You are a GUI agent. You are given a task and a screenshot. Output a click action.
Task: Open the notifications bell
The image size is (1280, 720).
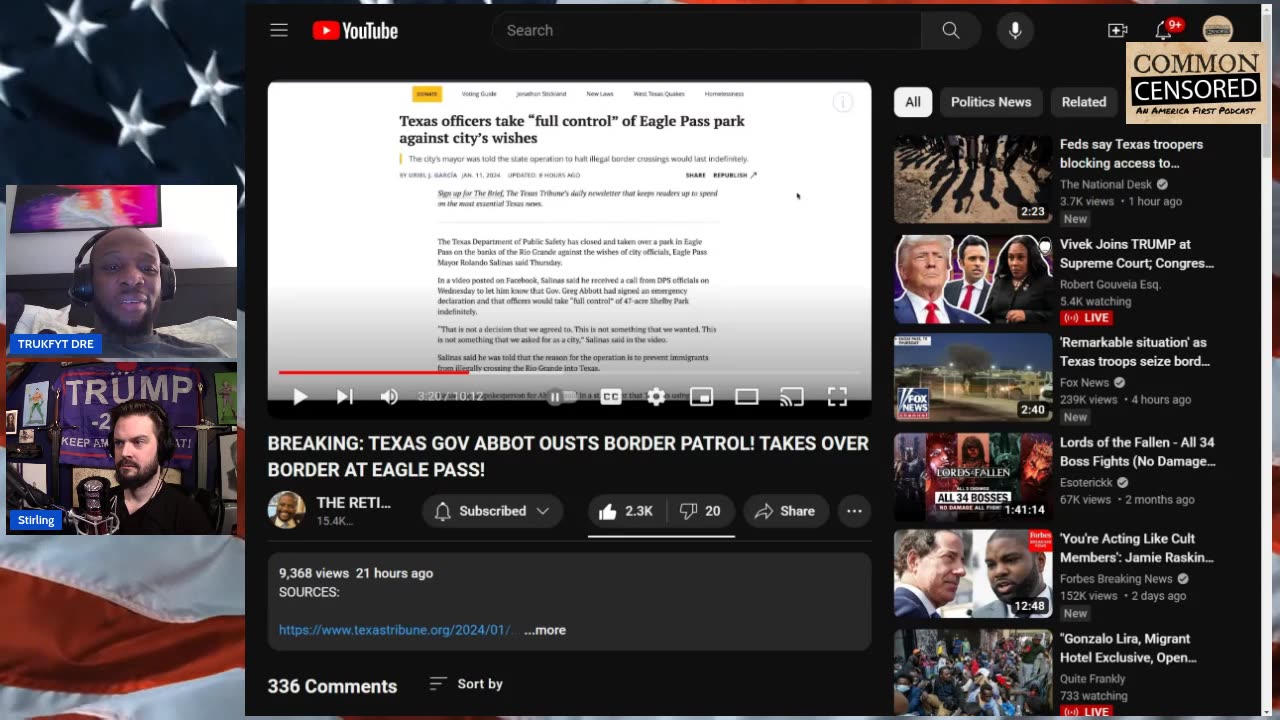point(1163,30)
